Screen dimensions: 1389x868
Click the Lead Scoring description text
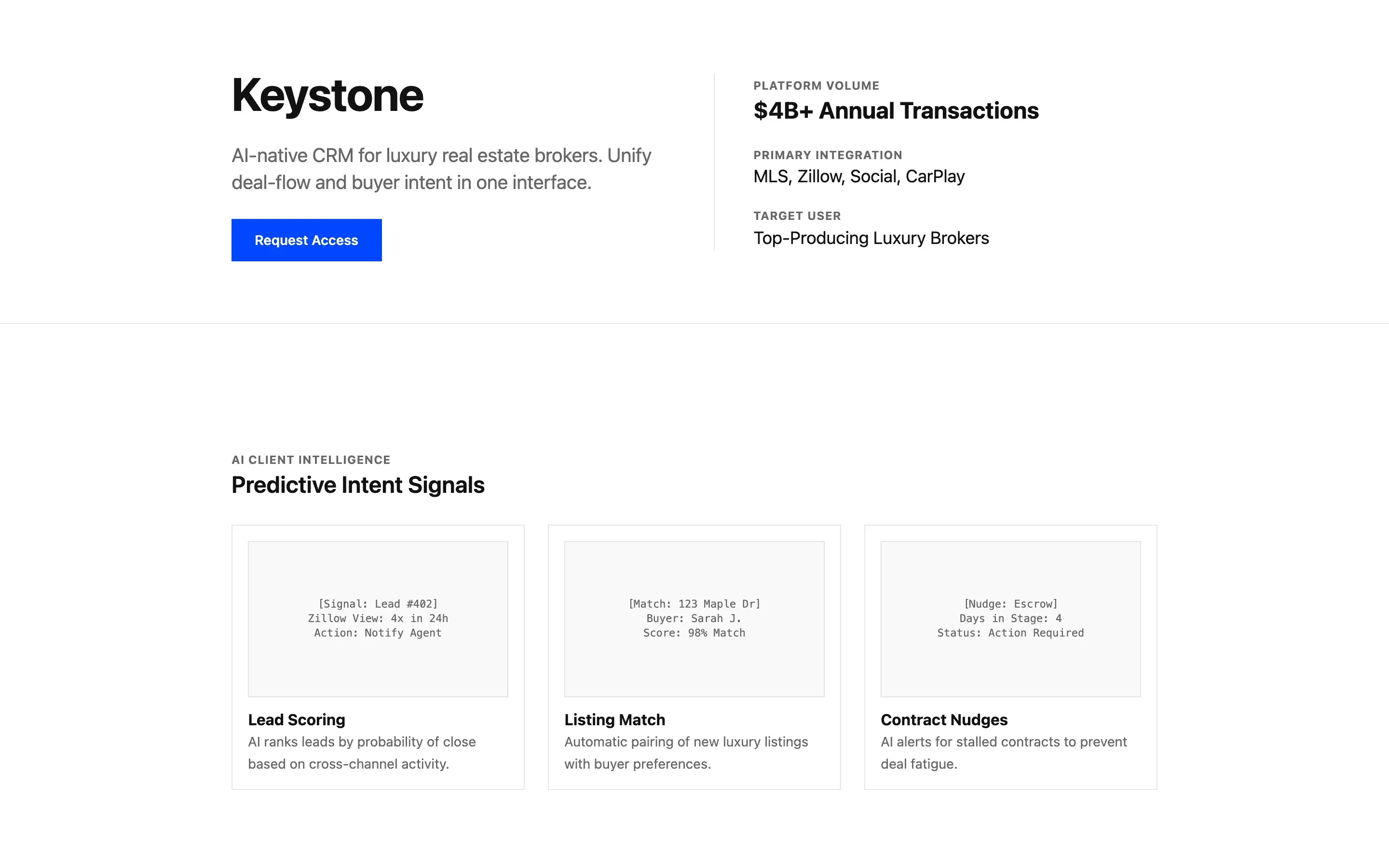click(362, 753)
